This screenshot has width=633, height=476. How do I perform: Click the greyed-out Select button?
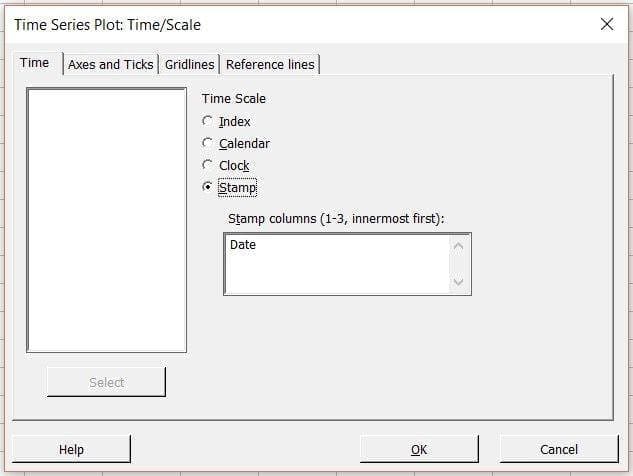tap(106, 382)
